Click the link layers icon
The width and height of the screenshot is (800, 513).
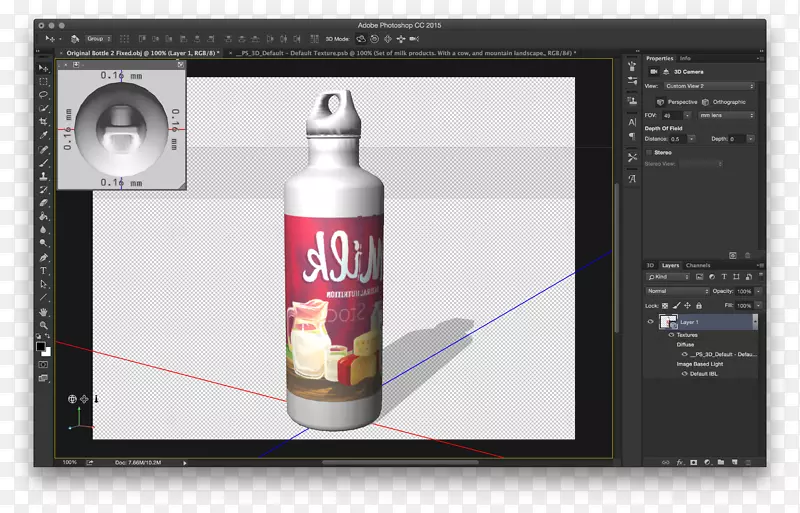[665, 462]
